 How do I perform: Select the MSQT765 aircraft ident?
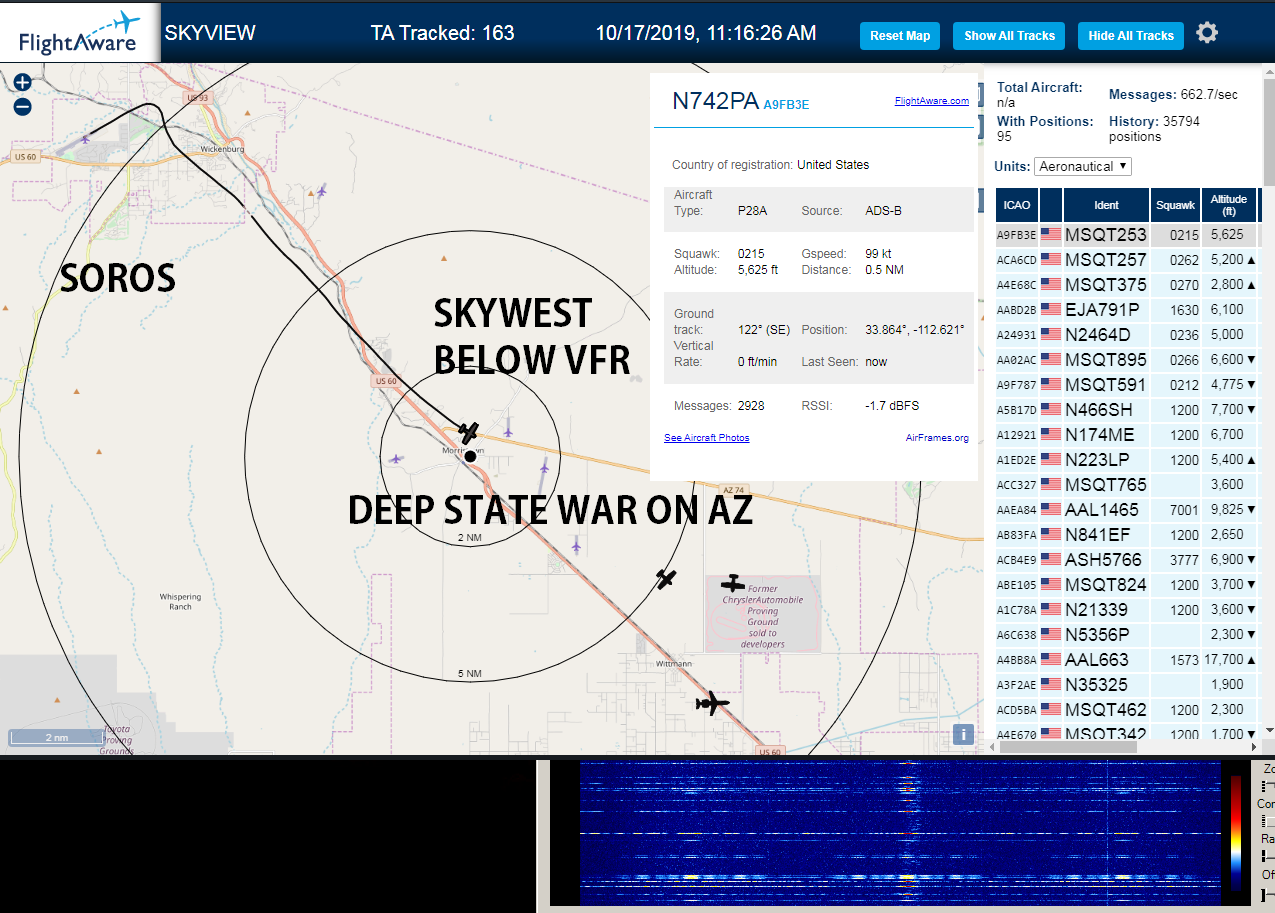coord(1105,485)
